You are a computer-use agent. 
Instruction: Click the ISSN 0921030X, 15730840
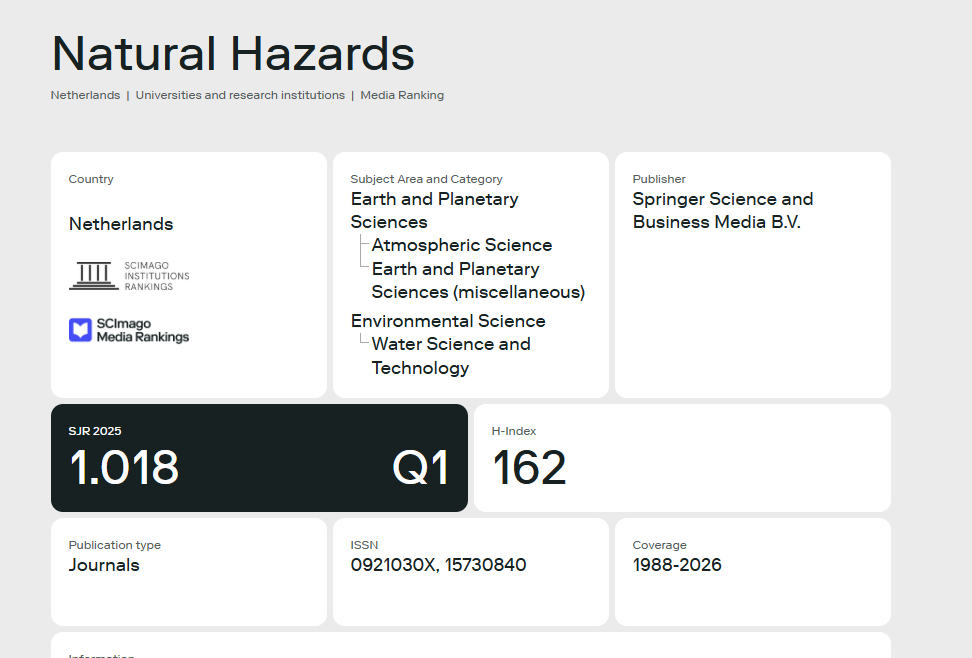point(438,565)
